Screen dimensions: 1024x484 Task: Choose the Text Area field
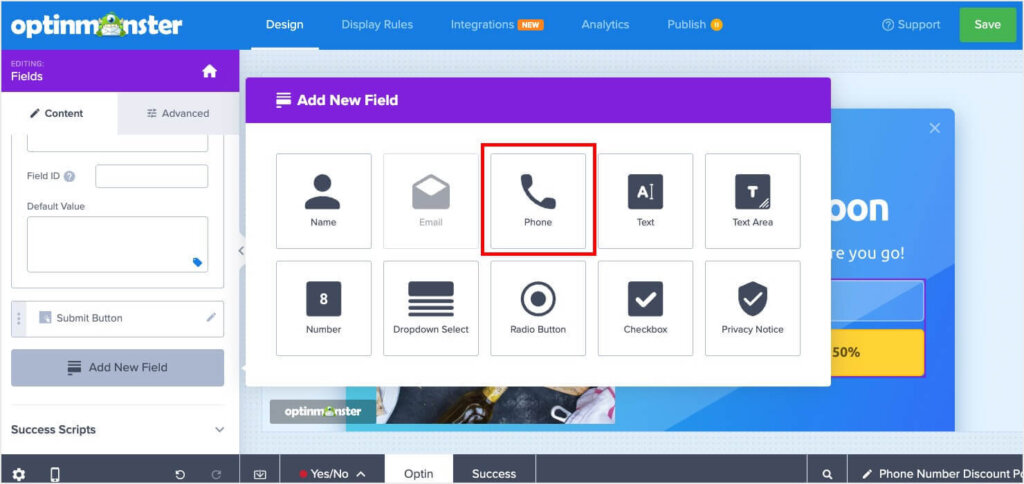[752, 201]
